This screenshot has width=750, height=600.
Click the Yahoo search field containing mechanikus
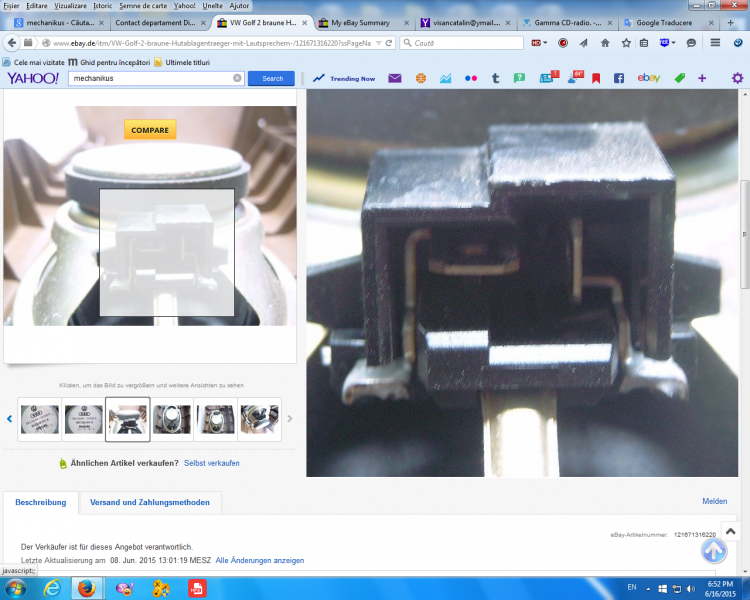(150, 78)
